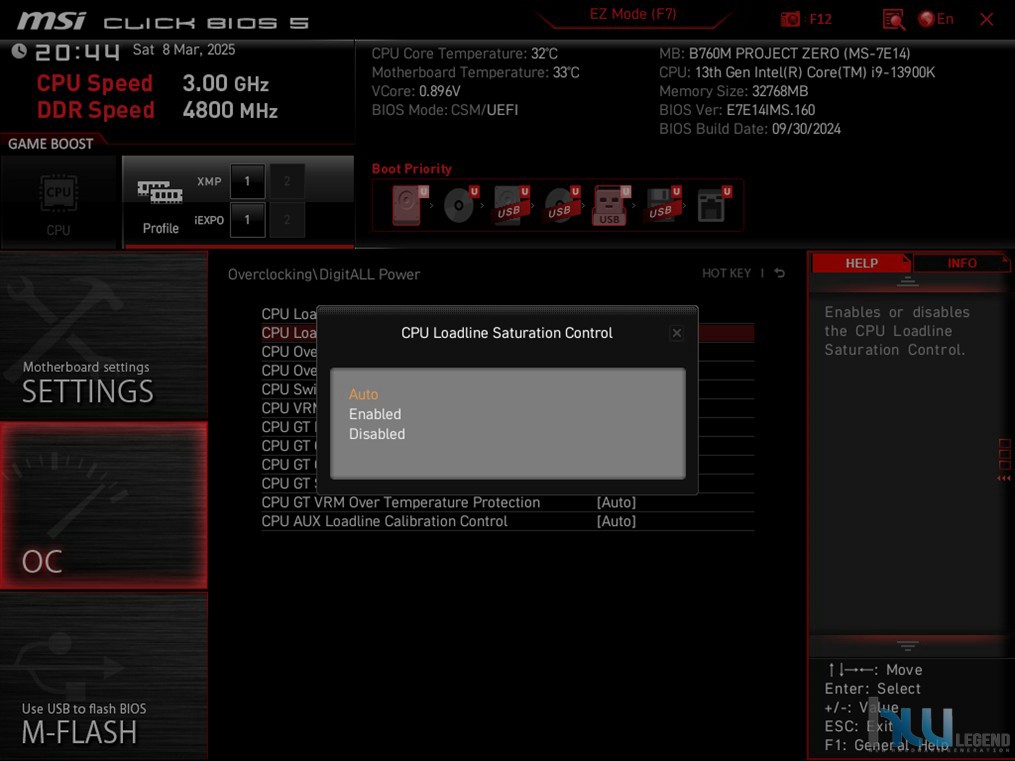
Task: Switch to EZ Mode (F7)
Action: pos(632,14)
